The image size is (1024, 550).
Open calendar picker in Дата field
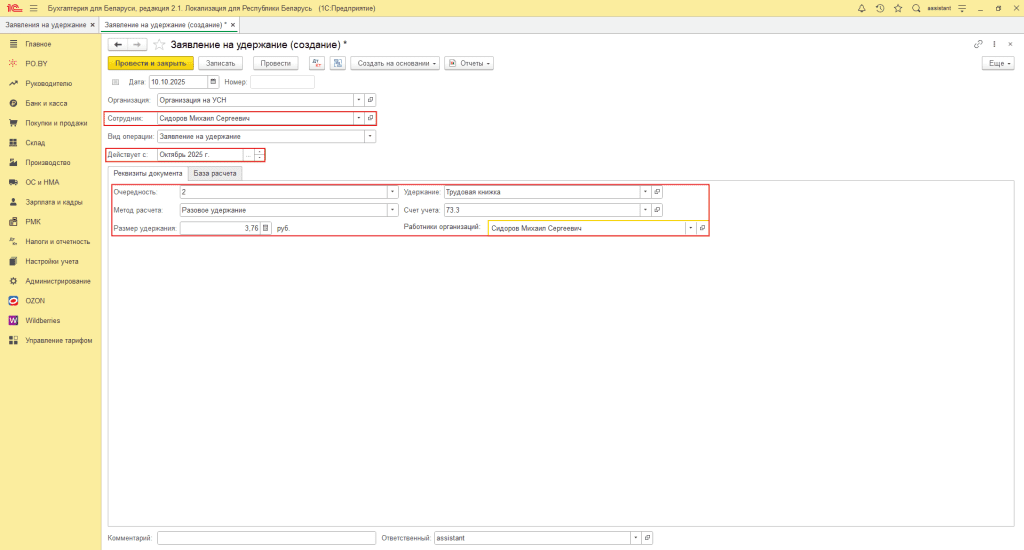click(x=213, y=82)
